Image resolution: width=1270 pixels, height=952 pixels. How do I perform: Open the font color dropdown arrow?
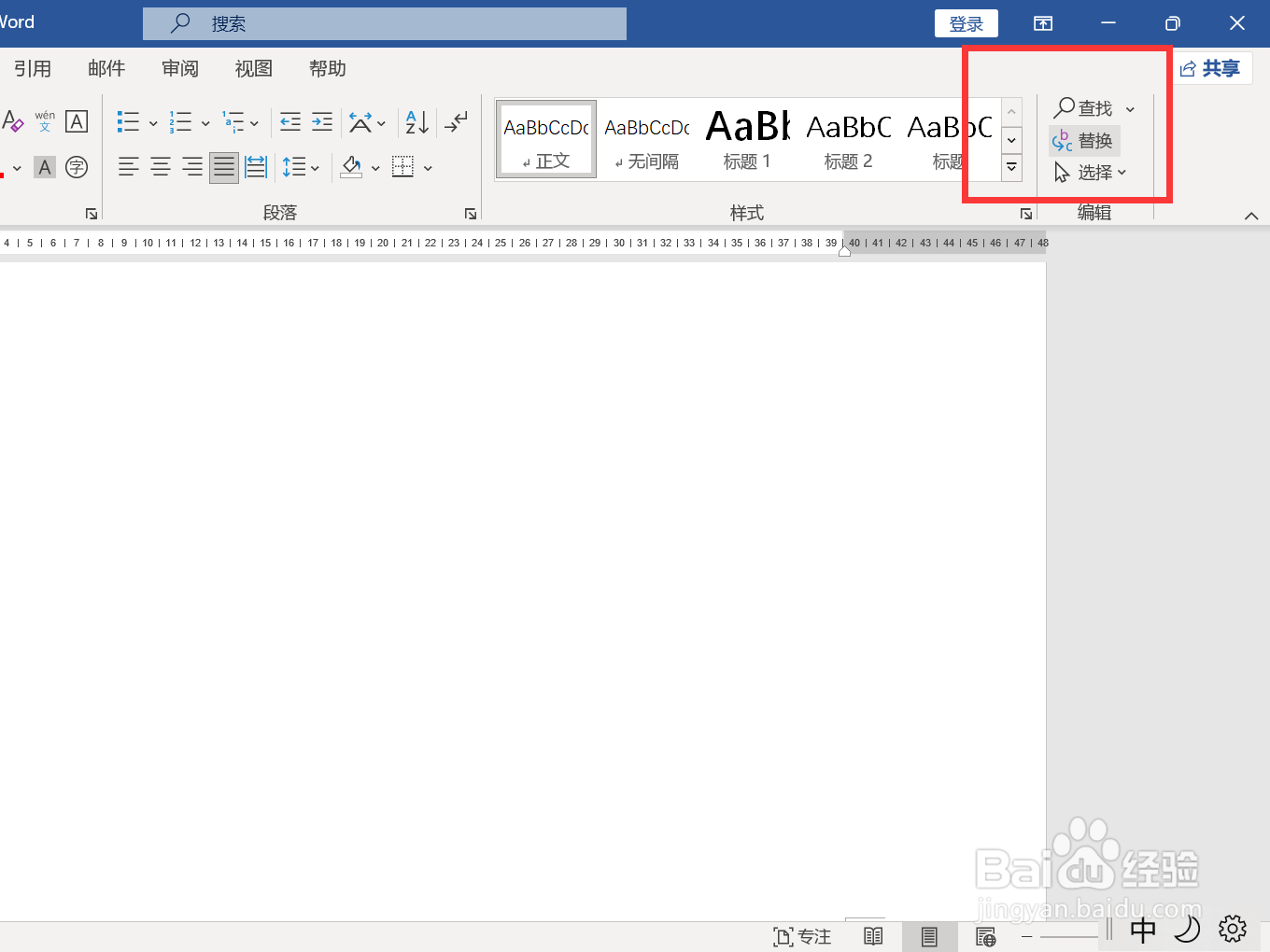[x=17, y=169]
